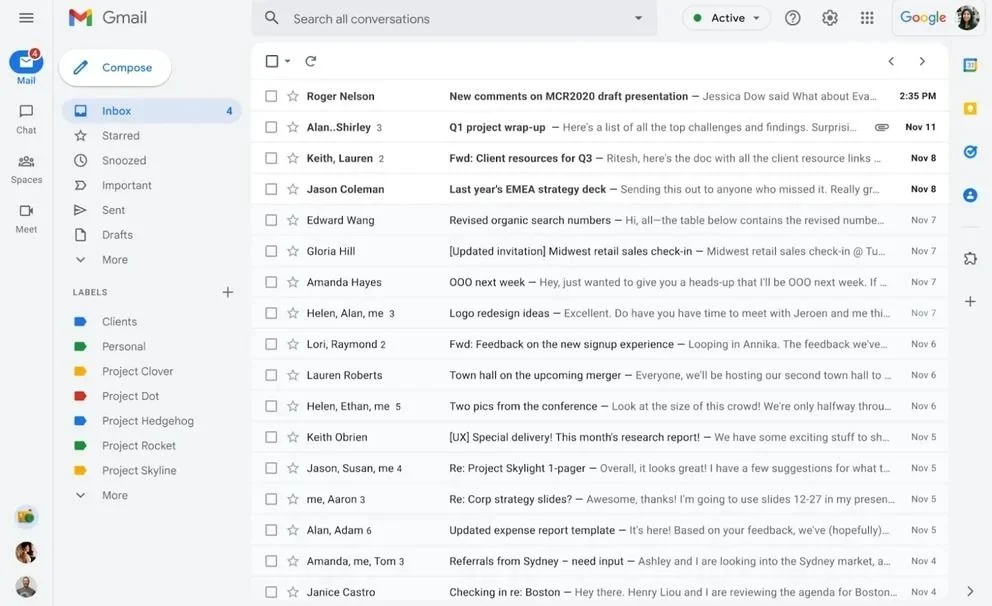The image size is (992, 606).
Task: Create a new label with the plus icon
Action: tap(228, 292)
